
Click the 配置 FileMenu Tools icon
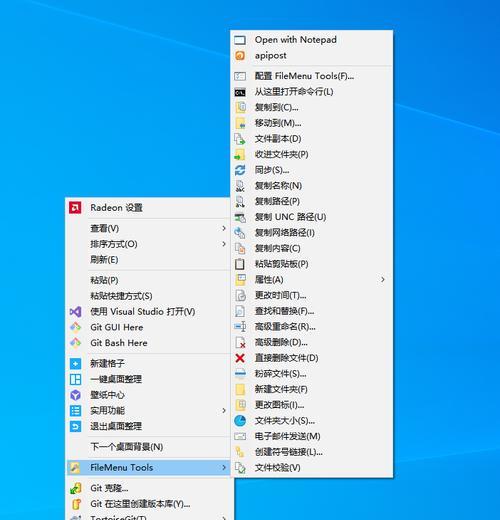240,76
